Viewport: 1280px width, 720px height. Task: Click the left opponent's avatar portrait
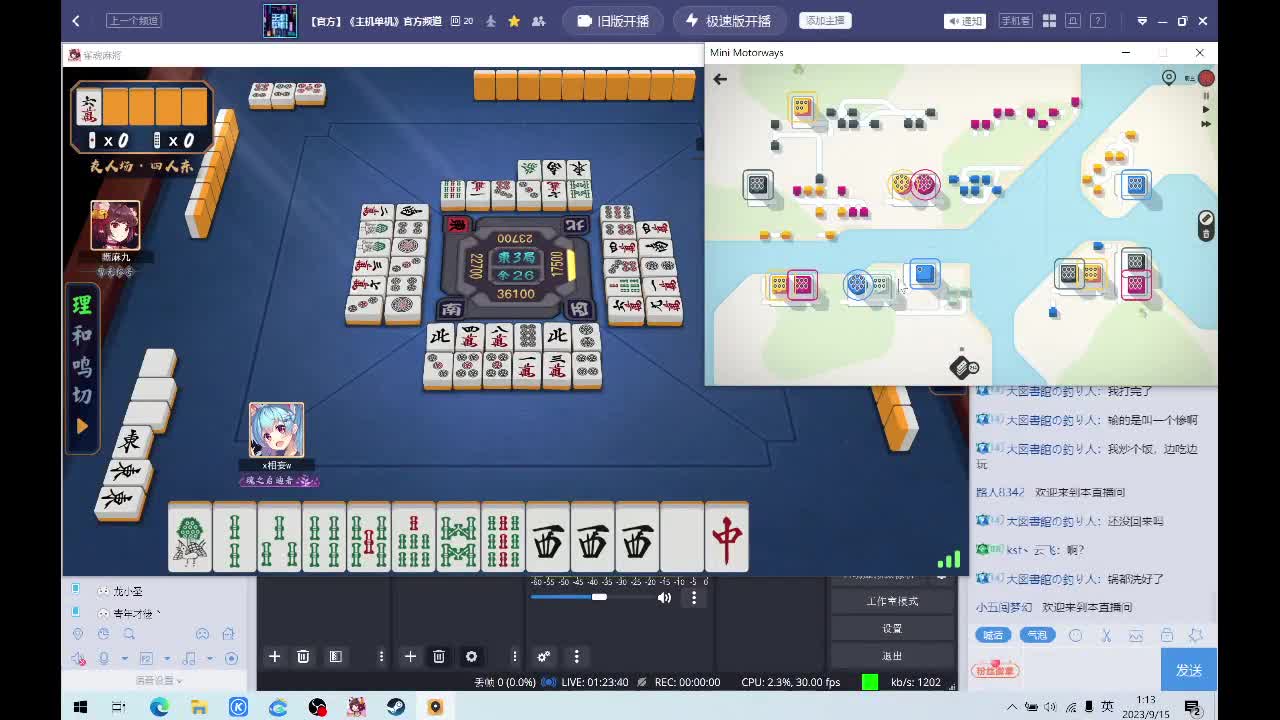pyautogui.click(x=115, y=225)
